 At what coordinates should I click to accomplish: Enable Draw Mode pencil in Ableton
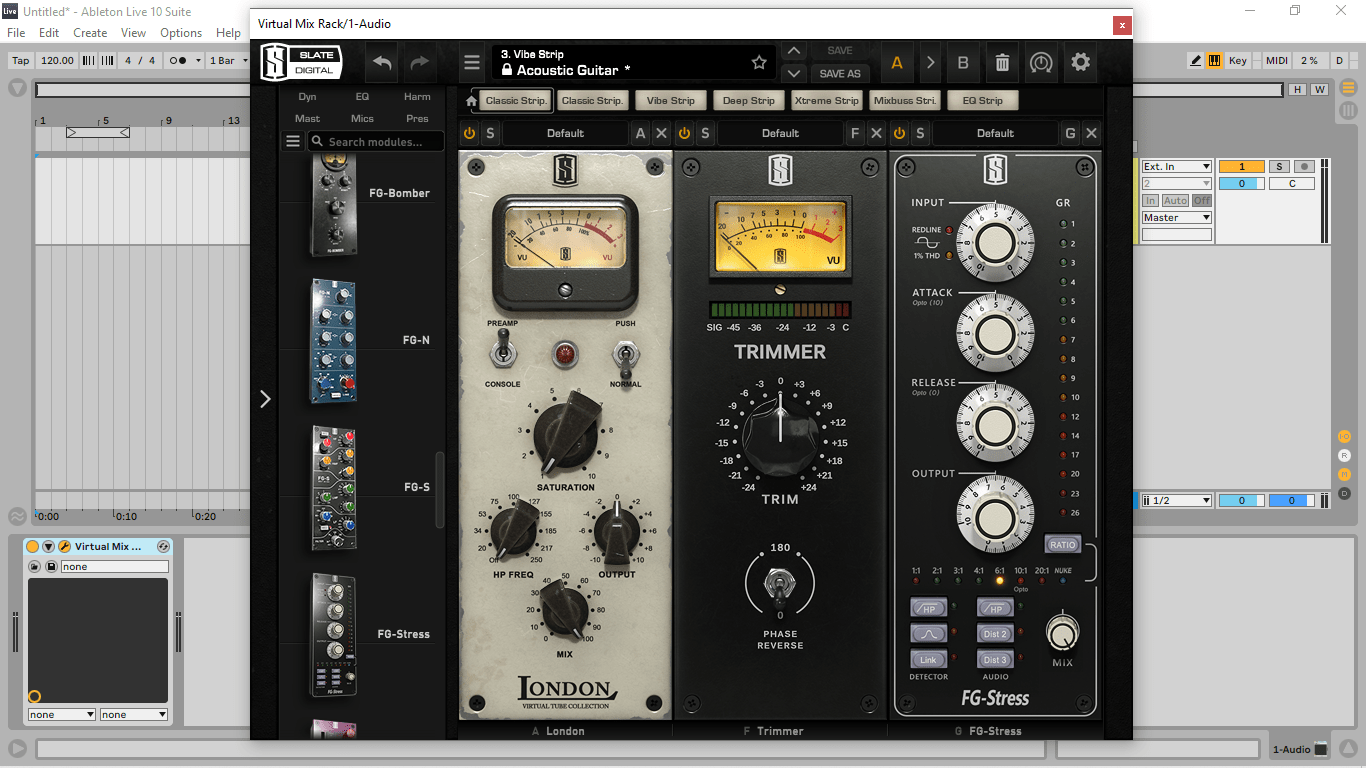click(x=1196, y=60)
